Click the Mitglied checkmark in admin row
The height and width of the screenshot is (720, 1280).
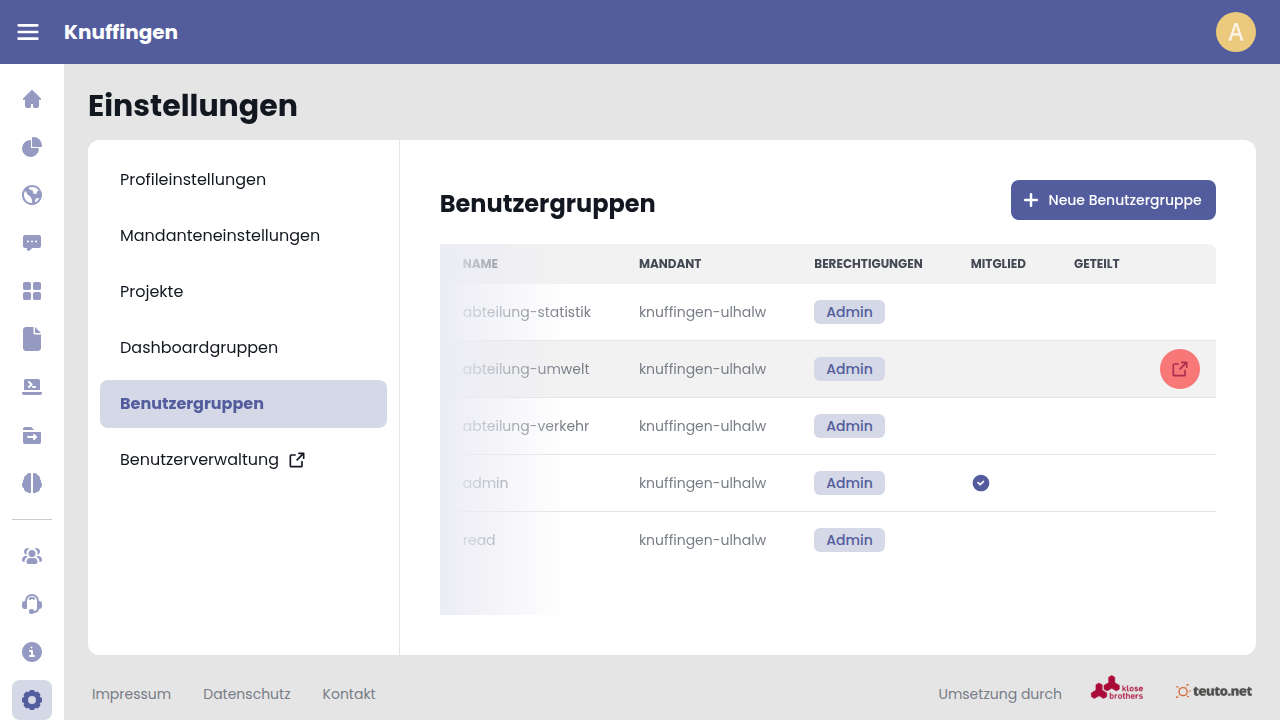point(981,483)
